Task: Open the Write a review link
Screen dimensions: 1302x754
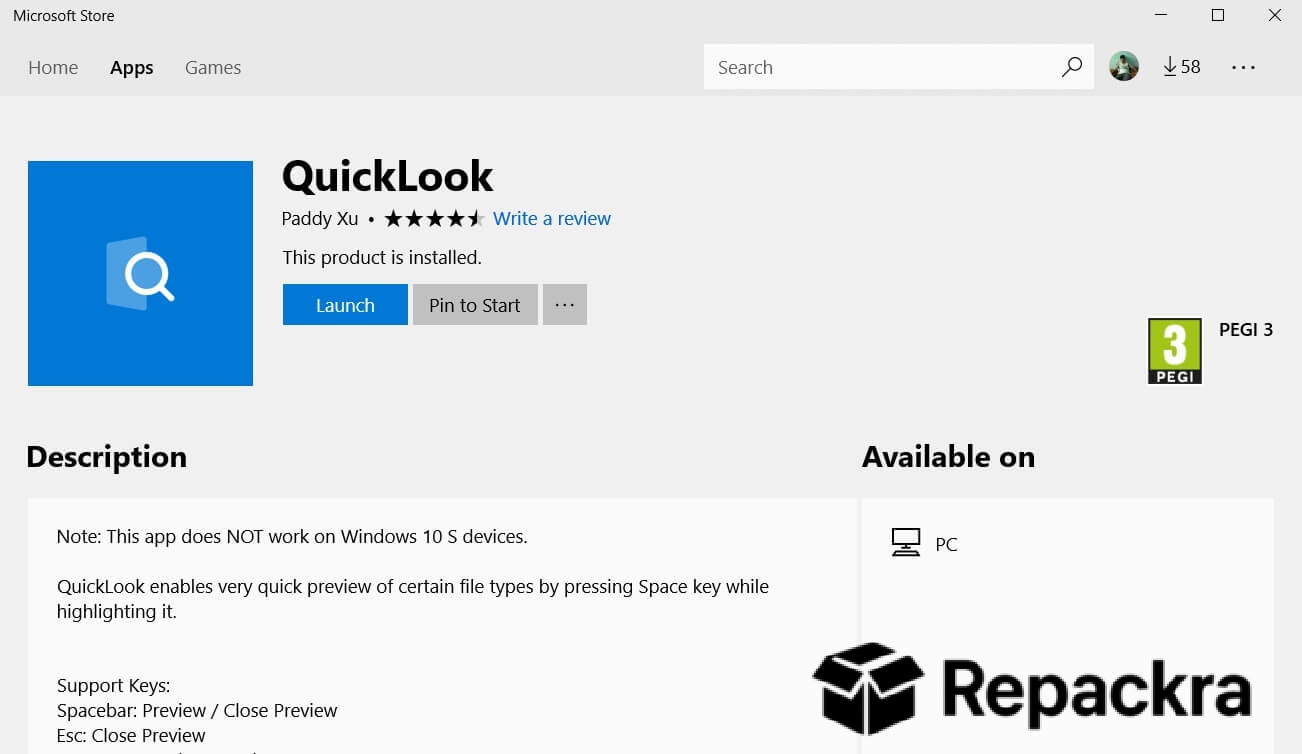Action: 552,218
